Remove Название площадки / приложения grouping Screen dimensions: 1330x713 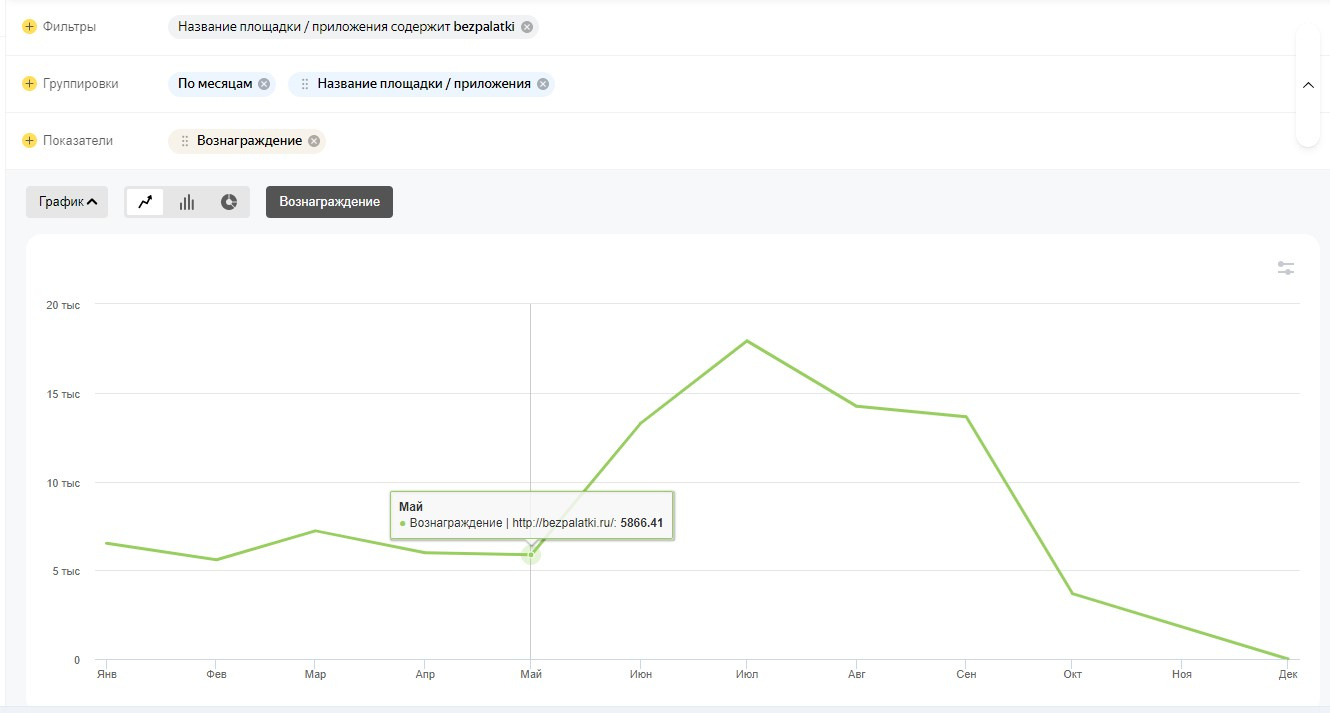click(x=543, y=84)
